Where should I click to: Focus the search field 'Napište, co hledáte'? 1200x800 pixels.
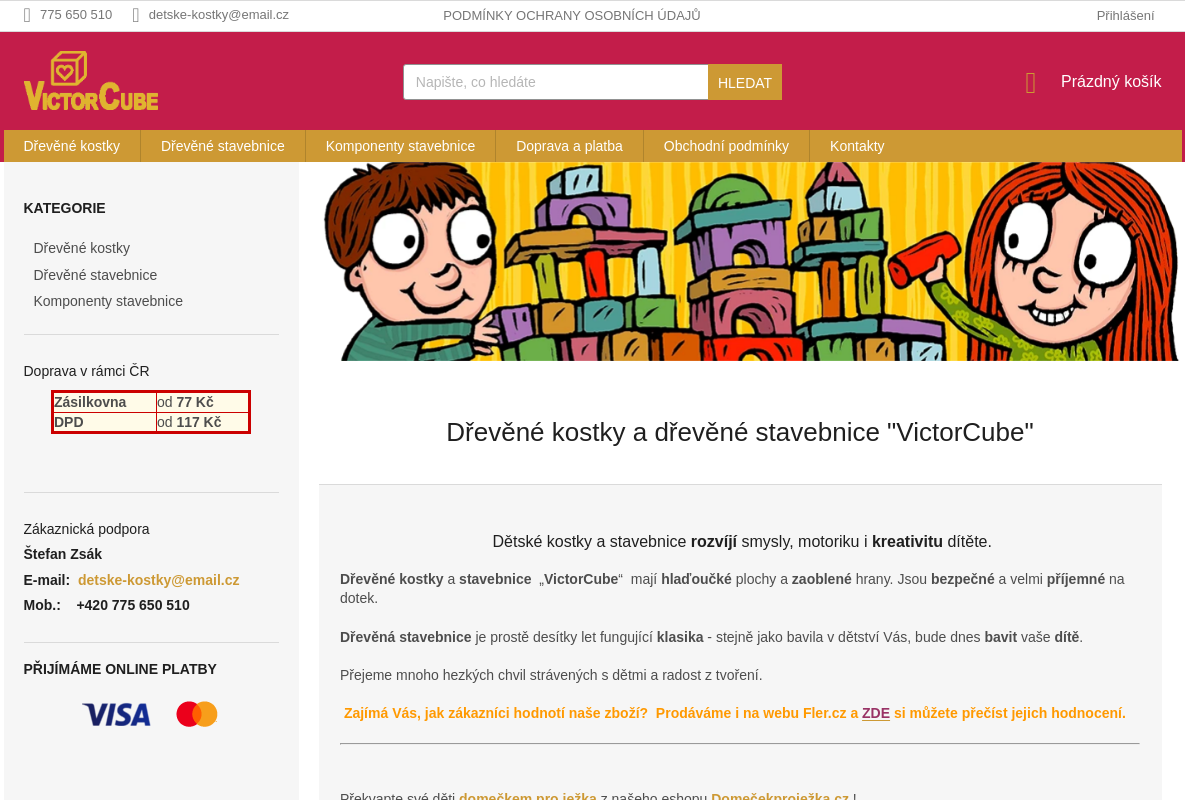(555, 82)
